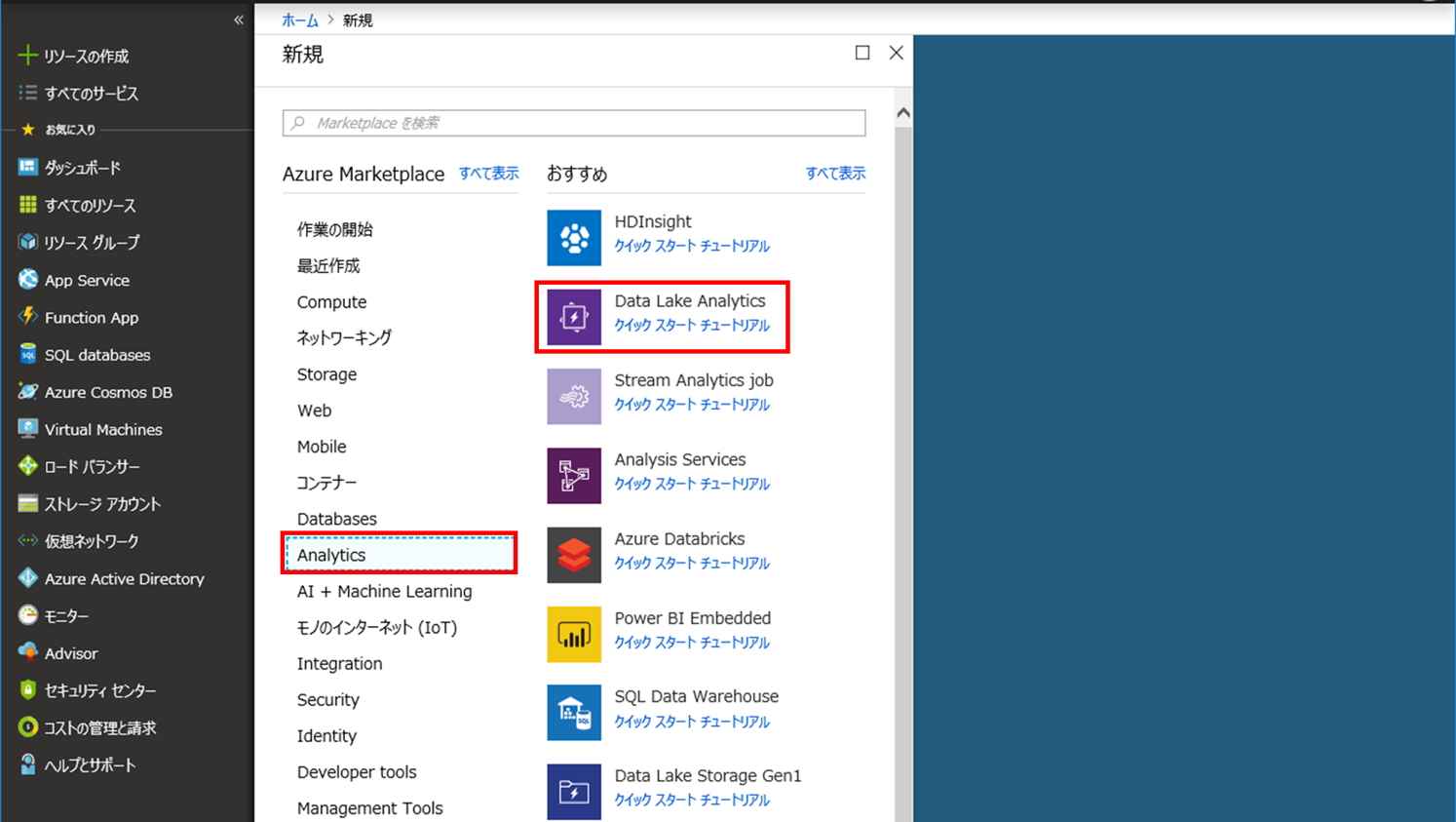Click the scrollbar up arrow in 新規 panel
The width and height of the screenshot is (1456, 822).
[x=903, y=113]
